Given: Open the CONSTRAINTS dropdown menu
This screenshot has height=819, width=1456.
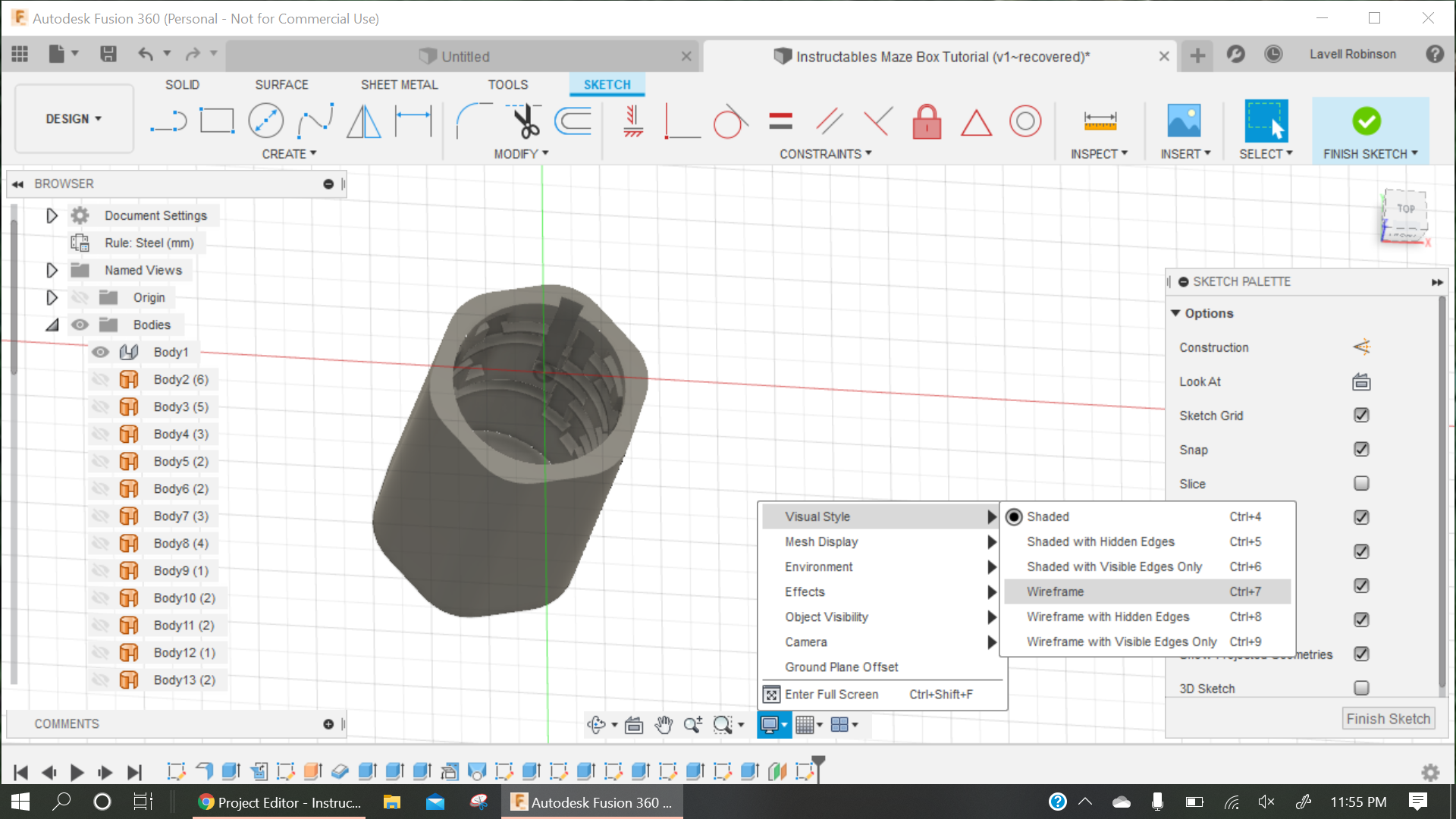Looking at the screenshot, I should pos(826,154).
